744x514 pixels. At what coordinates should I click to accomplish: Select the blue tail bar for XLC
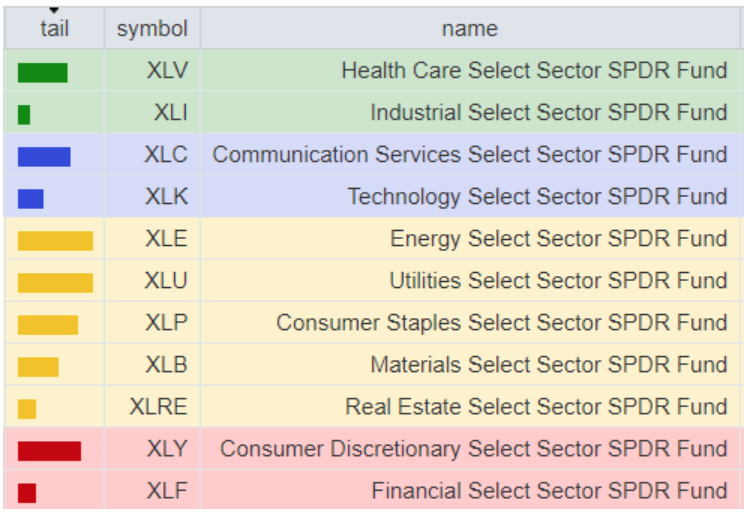coord(44,156)
